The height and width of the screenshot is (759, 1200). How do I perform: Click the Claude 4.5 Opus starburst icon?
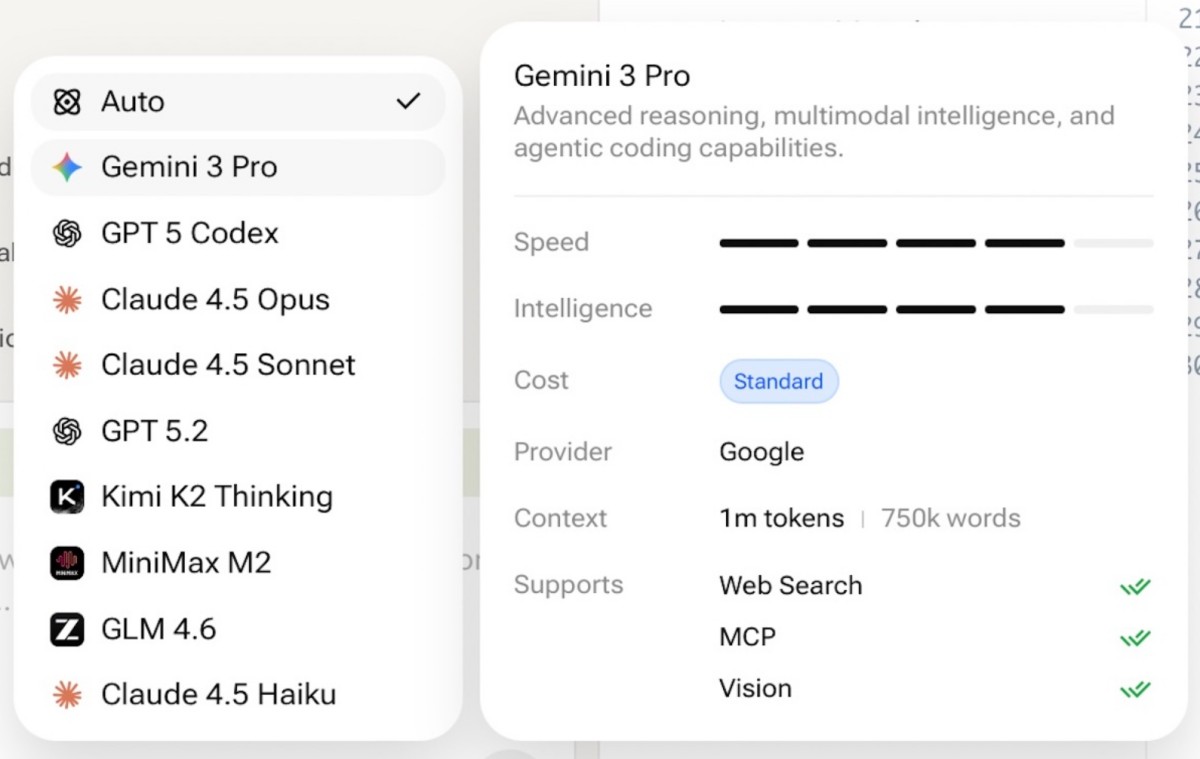coord(67,299)
